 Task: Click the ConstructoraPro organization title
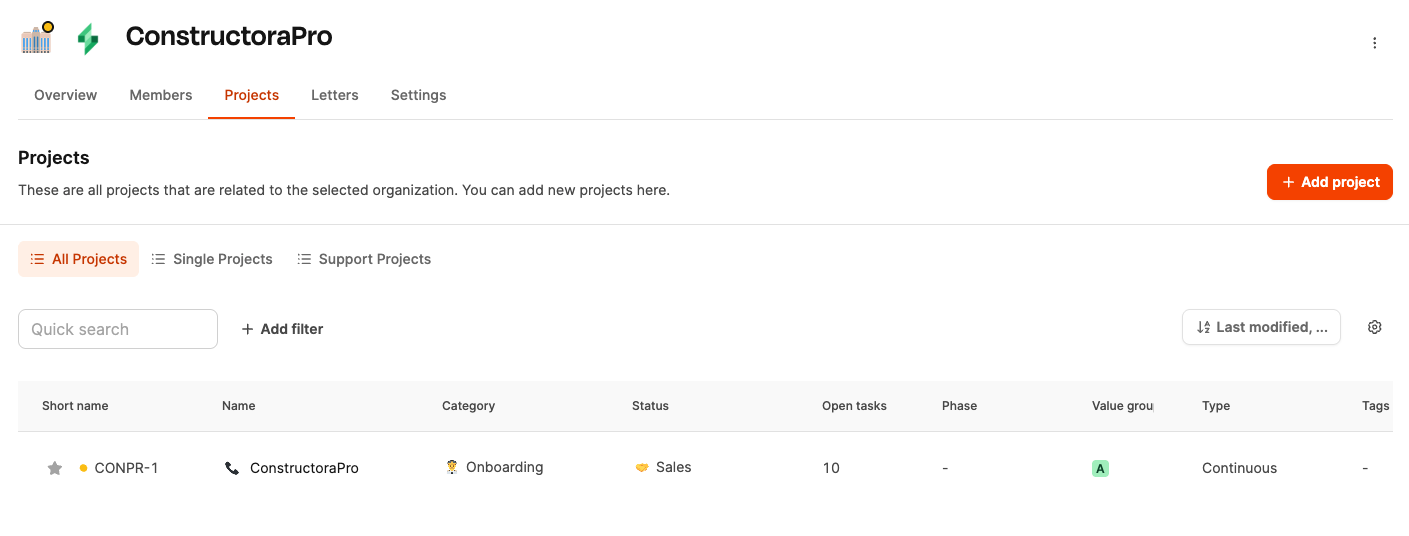[229, 37]
